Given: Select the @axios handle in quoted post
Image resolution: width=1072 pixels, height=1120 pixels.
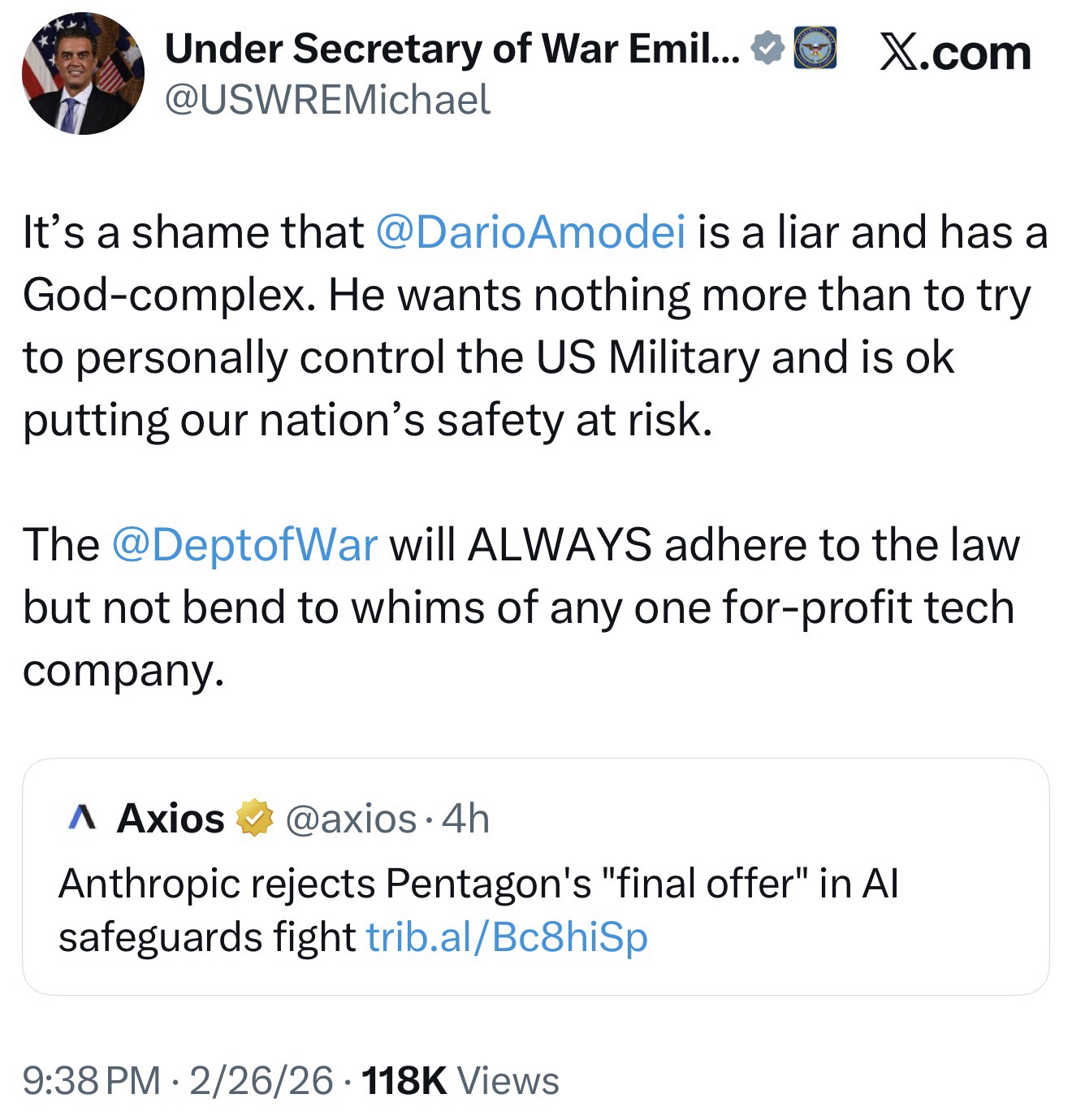Looking at the screenshot, I should click(351, 819).
